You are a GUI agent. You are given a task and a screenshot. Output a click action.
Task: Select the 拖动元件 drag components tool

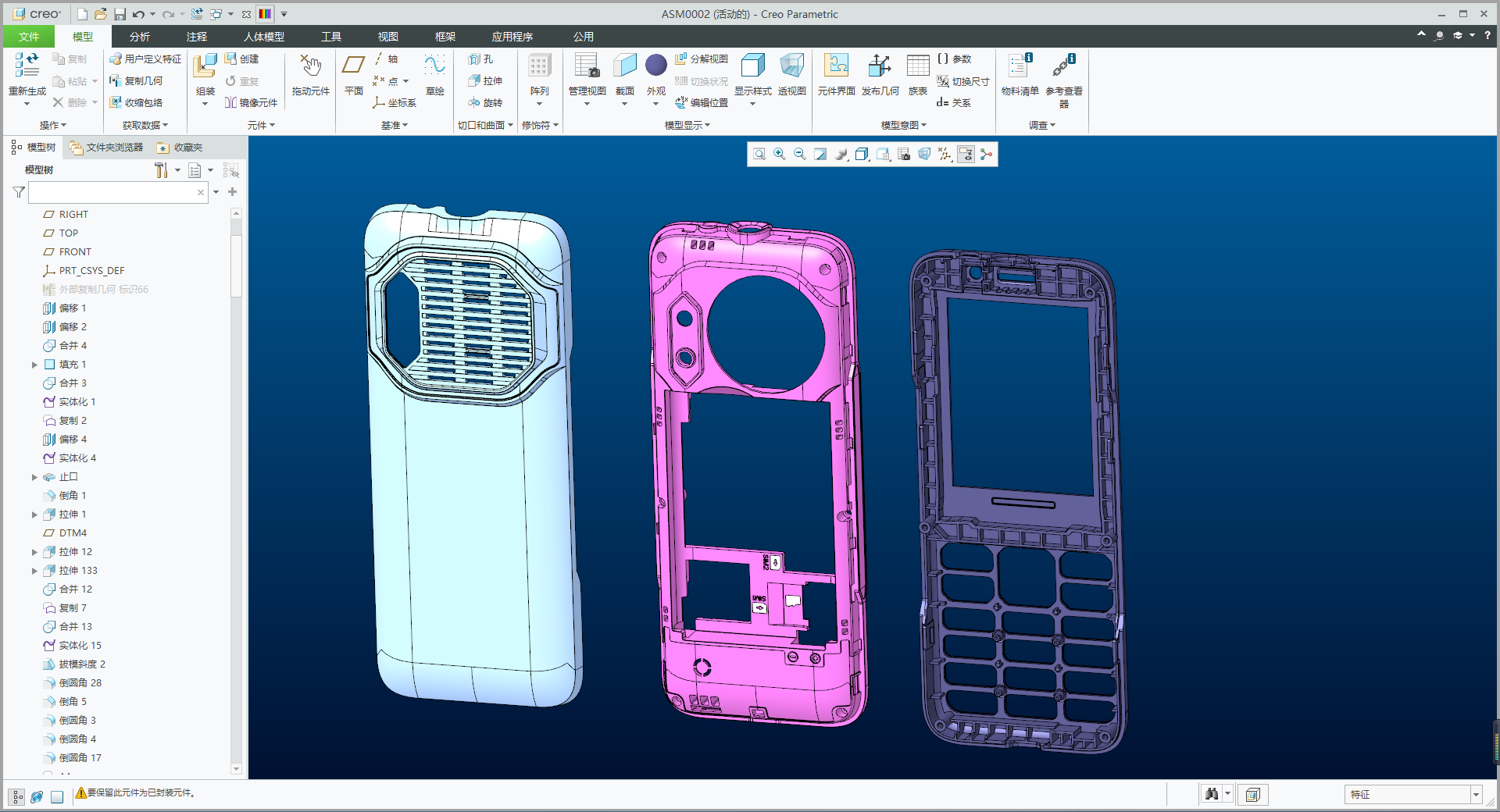point(310,75)
